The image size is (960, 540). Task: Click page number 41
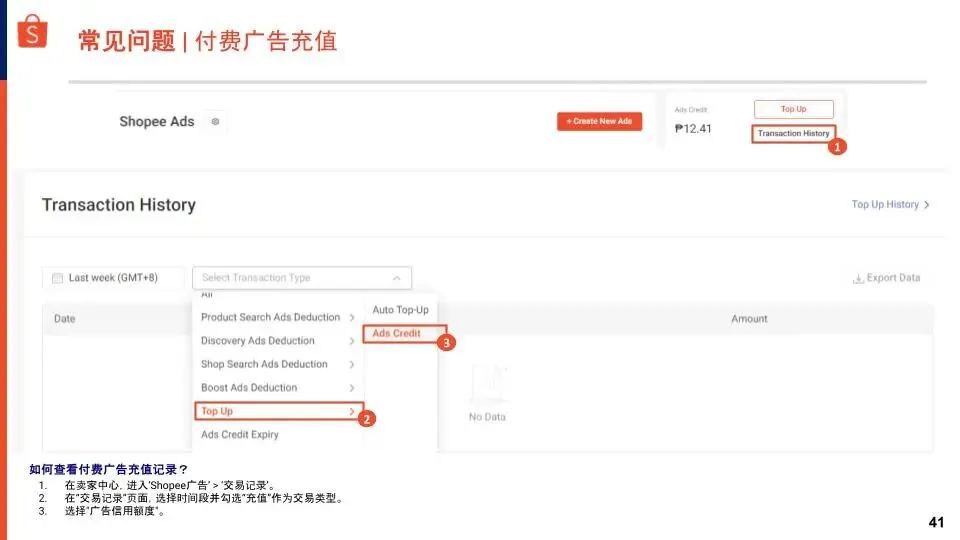936,522
